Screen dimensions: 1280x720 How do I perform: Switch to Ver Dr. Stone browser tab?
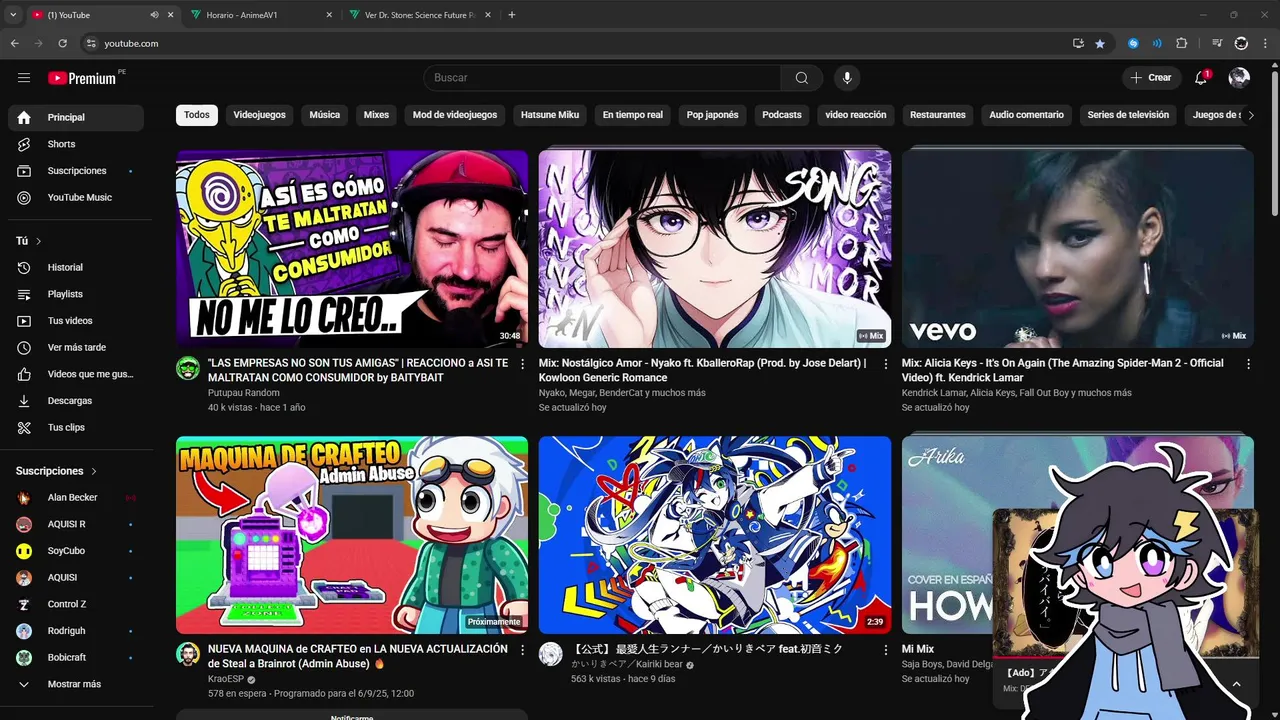tap(418, 15)
